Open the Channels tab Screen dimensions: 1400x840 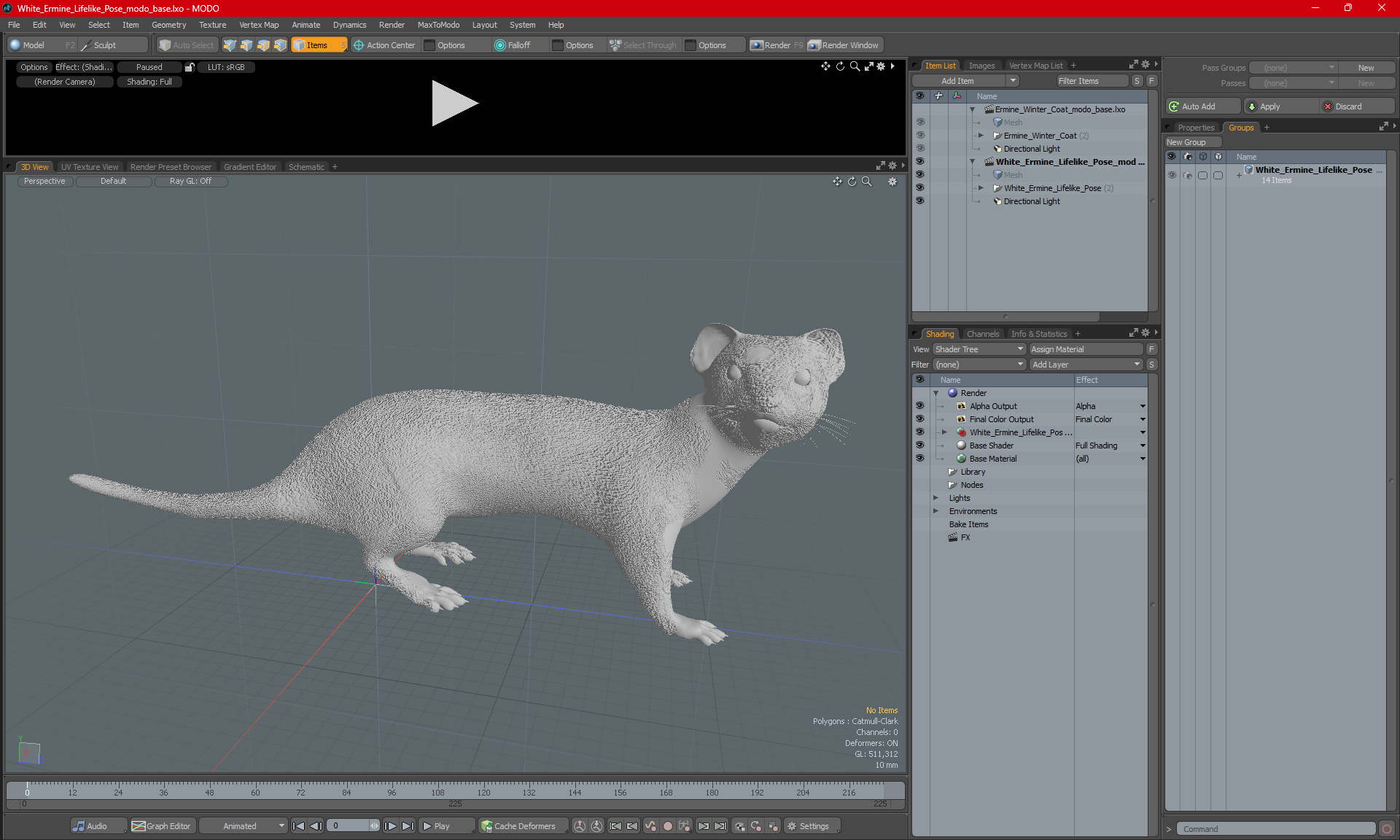(x=983, y=334)
